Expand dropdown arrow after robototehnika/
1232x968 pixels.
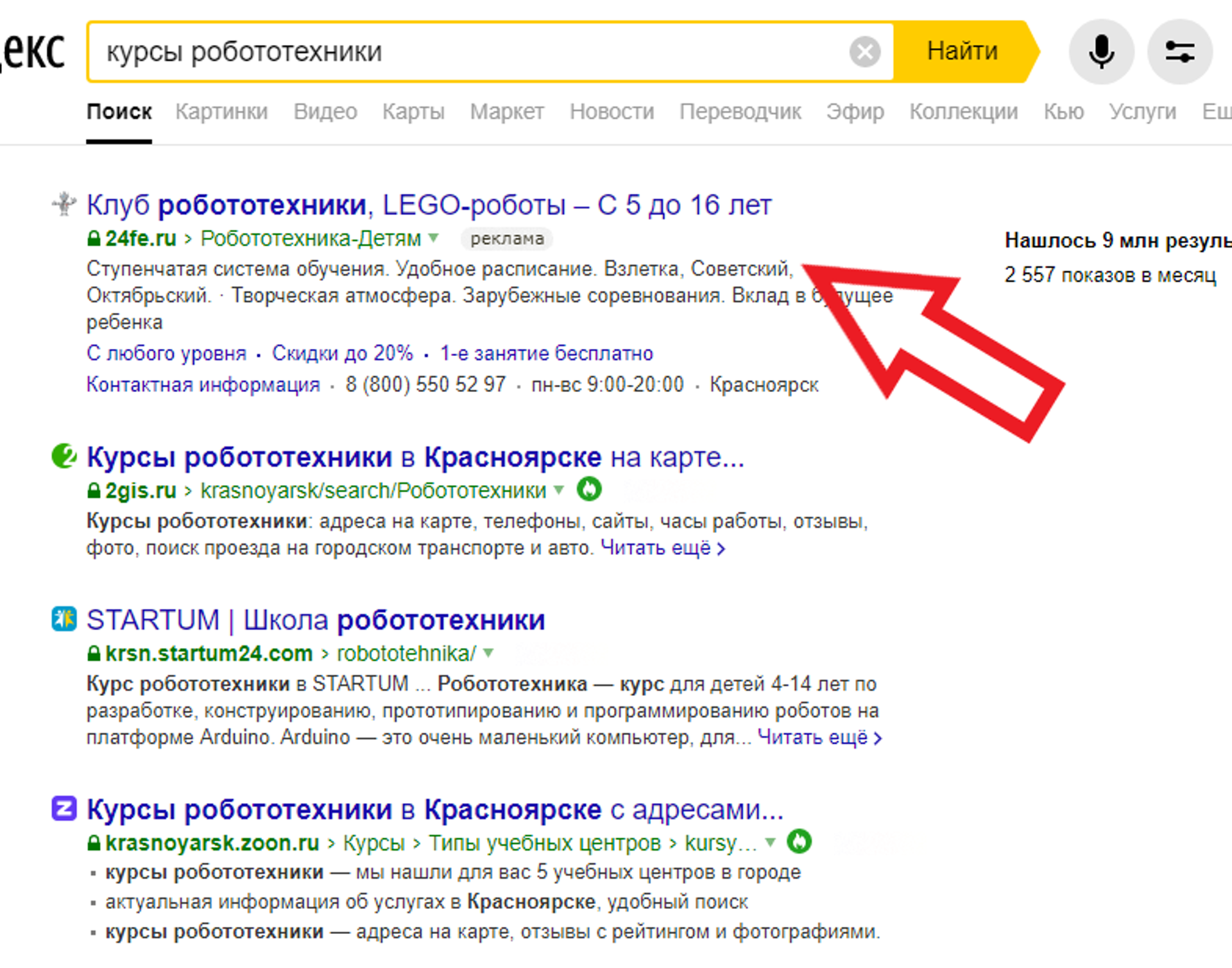[x=488, y=653]
